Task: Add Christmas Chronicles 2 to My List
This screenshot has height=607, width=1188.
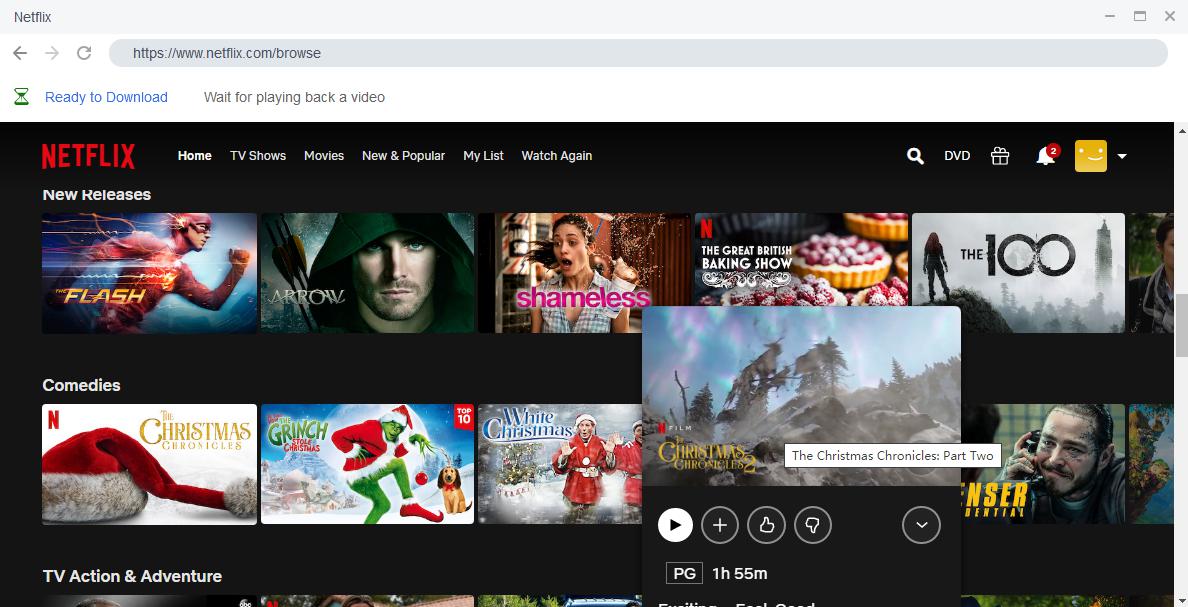Action: tap(720, 524)
